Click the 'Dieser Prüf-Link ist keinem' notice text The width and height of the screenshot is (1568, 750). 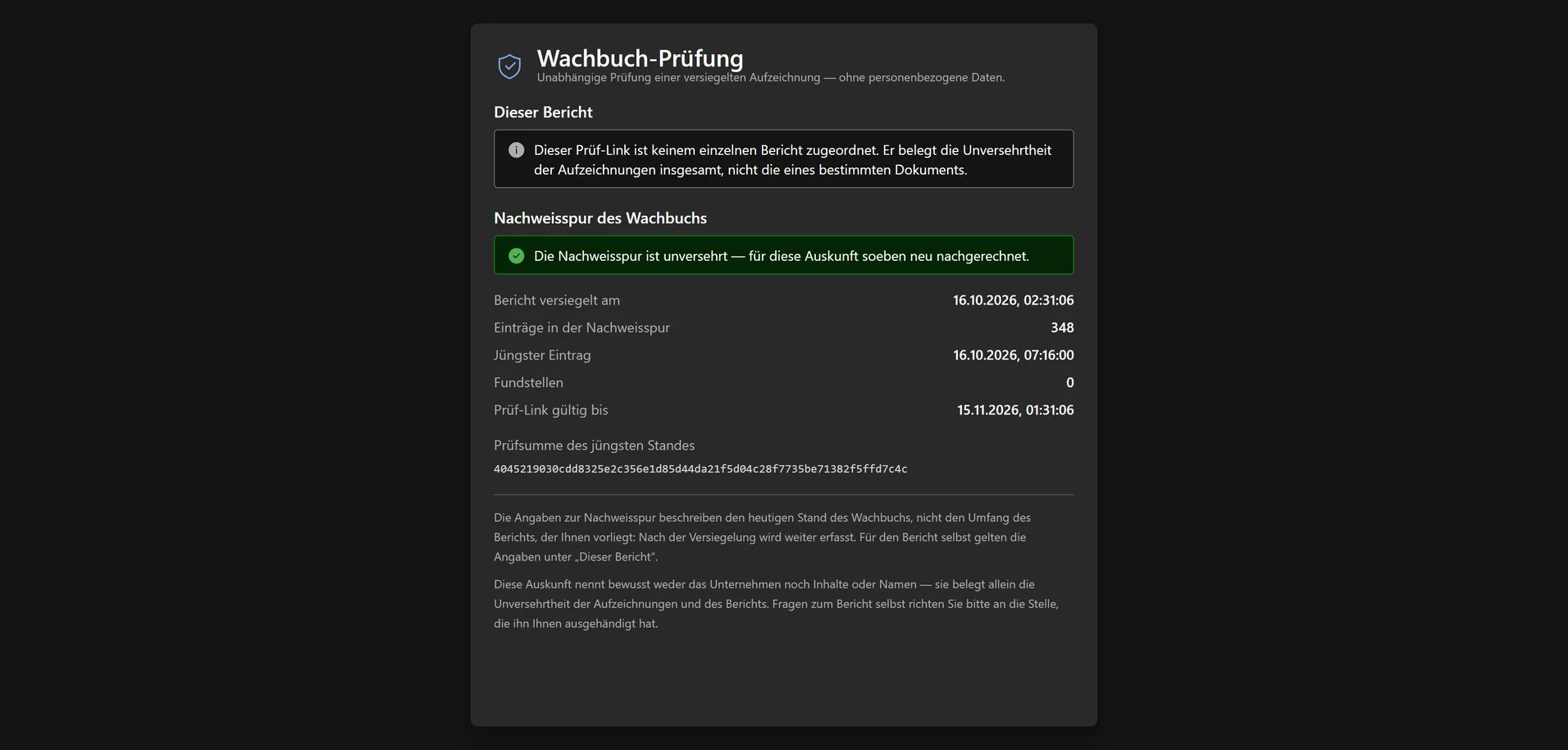tap(792, 160)
